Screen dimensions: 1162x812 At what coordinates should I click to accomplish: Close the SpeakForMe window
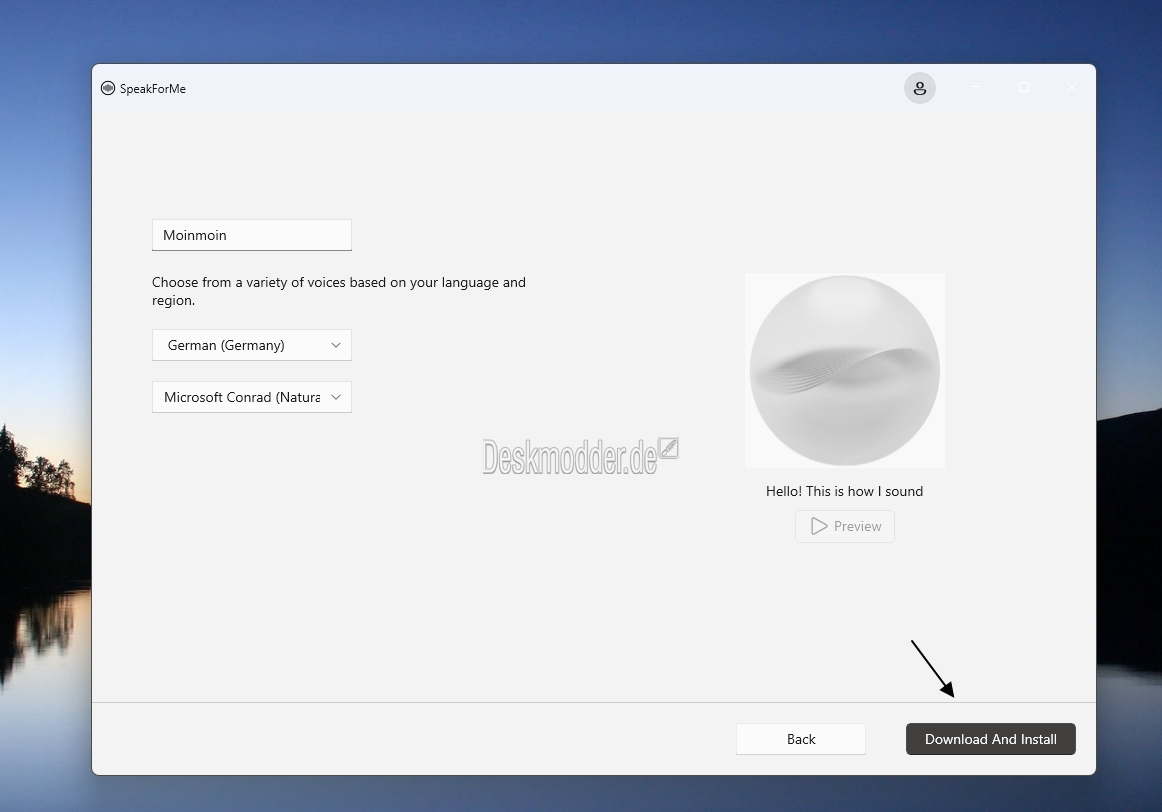(1072, 87)
